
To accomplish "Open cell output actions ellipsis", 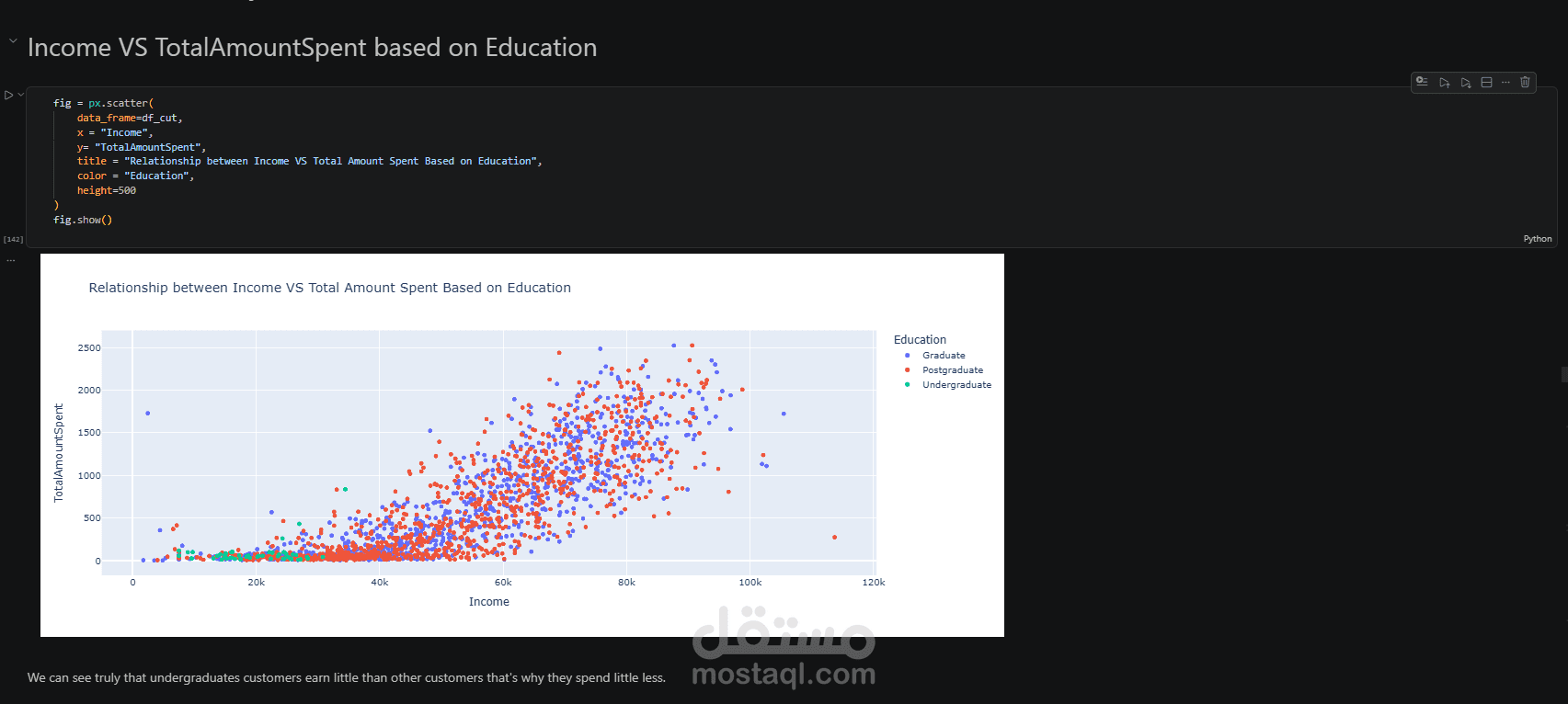I will [x=11, y=260].
